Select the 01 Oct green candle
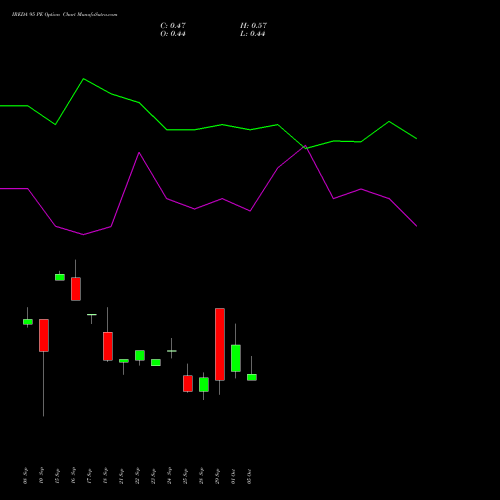Viewport: 500px width, 500px height. tap(236, 358)
